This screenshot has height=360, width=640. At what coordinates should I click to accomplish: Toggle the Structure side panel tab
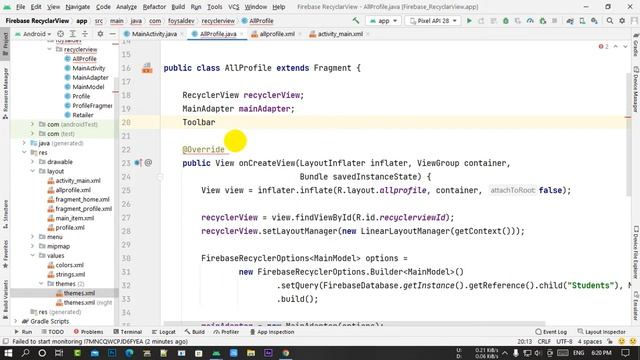[5, 214]
